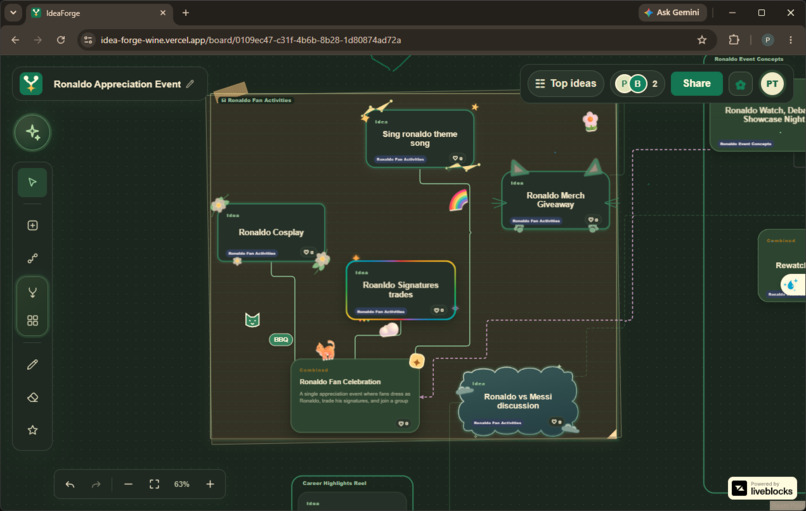Click the BBQ tag pill
This screenshot has height=511, width=806.
tap(281, 340)
